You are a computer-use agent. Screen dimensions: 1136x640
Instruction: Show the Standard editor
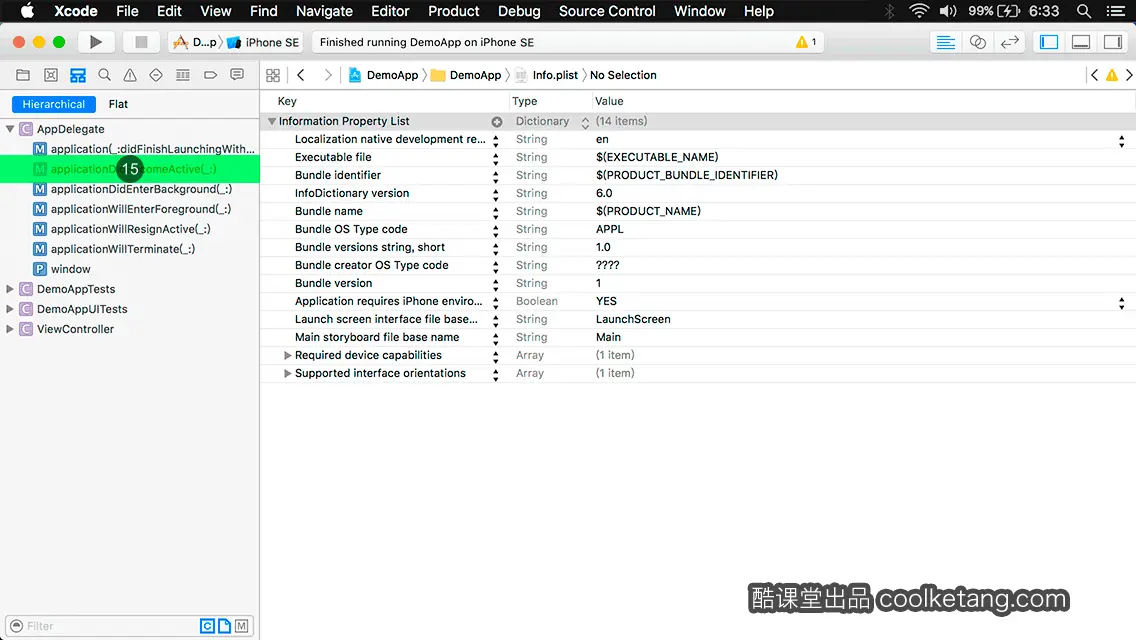pos(945,42)
